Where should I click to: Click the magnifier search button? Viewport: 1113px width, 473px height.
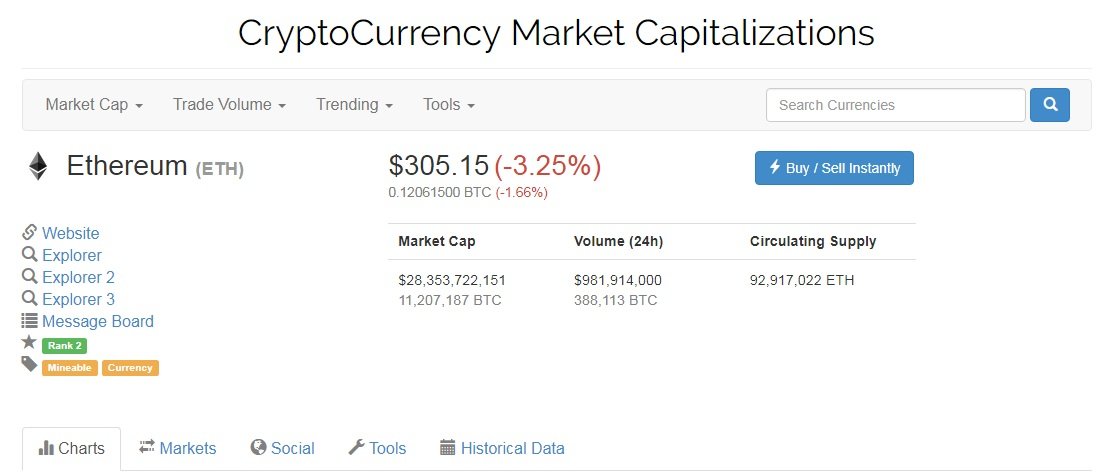tap(1049, 105)
